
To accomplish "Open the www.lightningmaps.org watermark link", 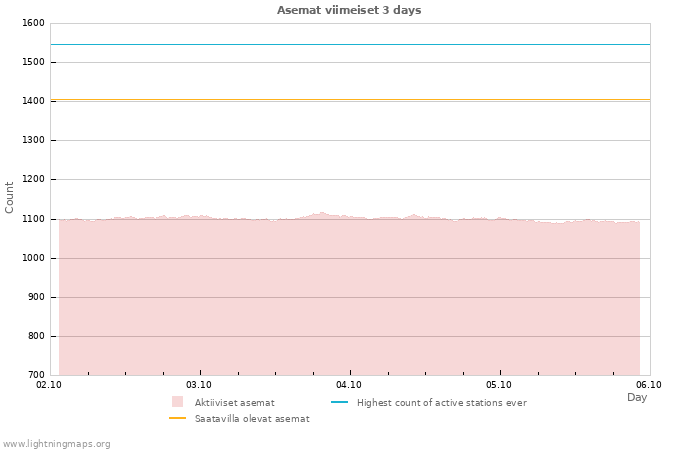I will pyautogui.click(x=57, y=443).
